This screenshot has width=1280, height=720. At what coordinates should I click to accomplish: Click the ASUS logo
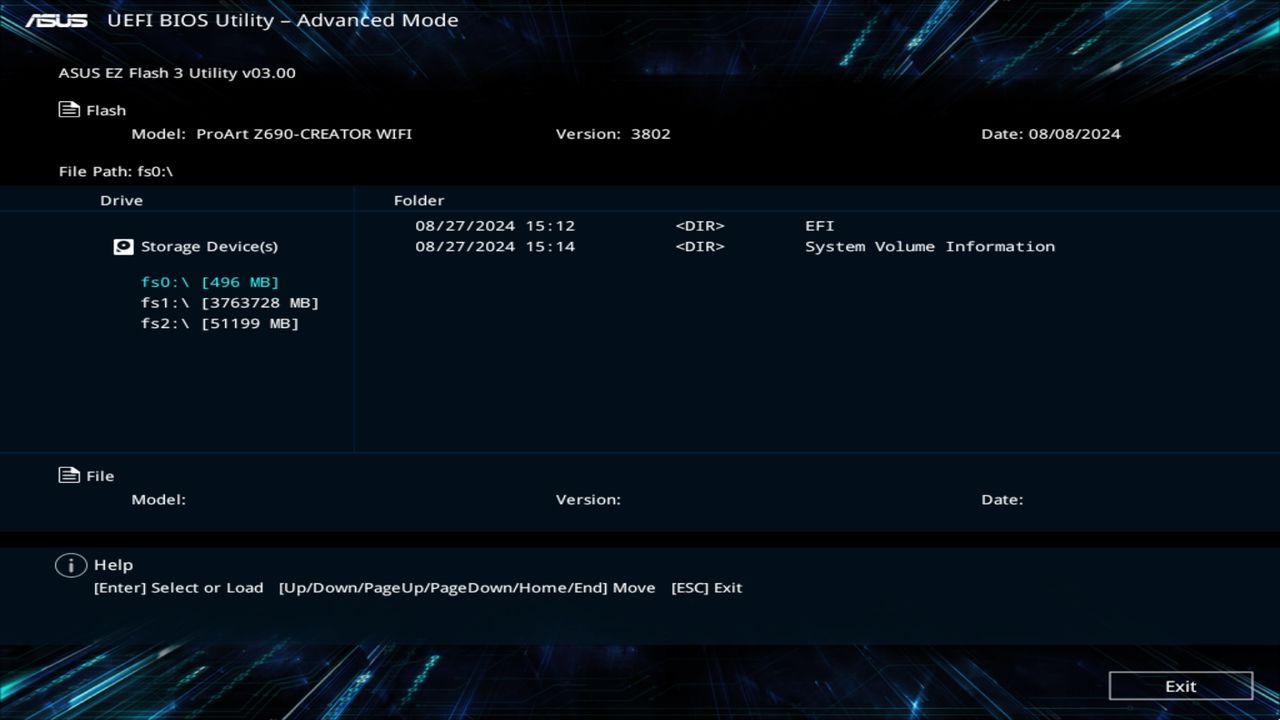point(58,19)
